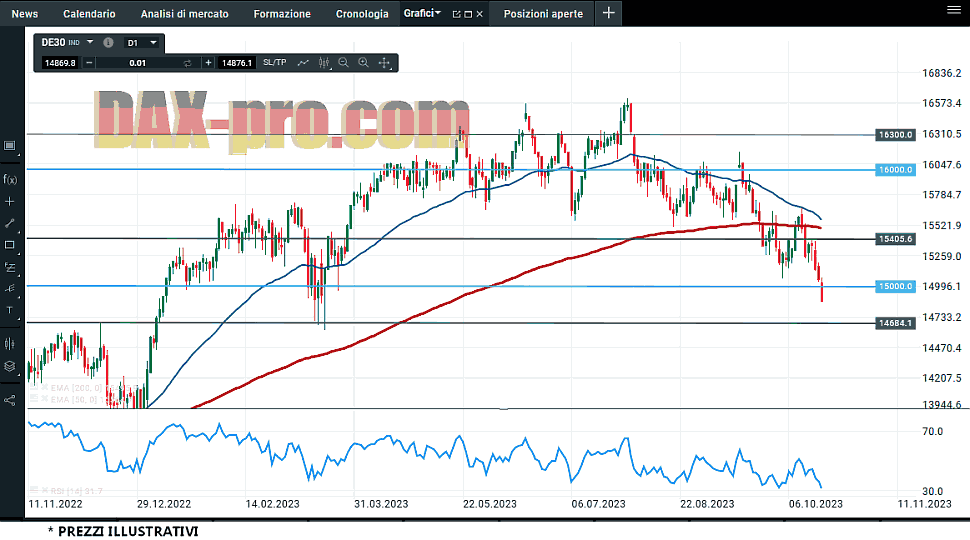
Task: Open the hamburger main menu
Action: 954,9
